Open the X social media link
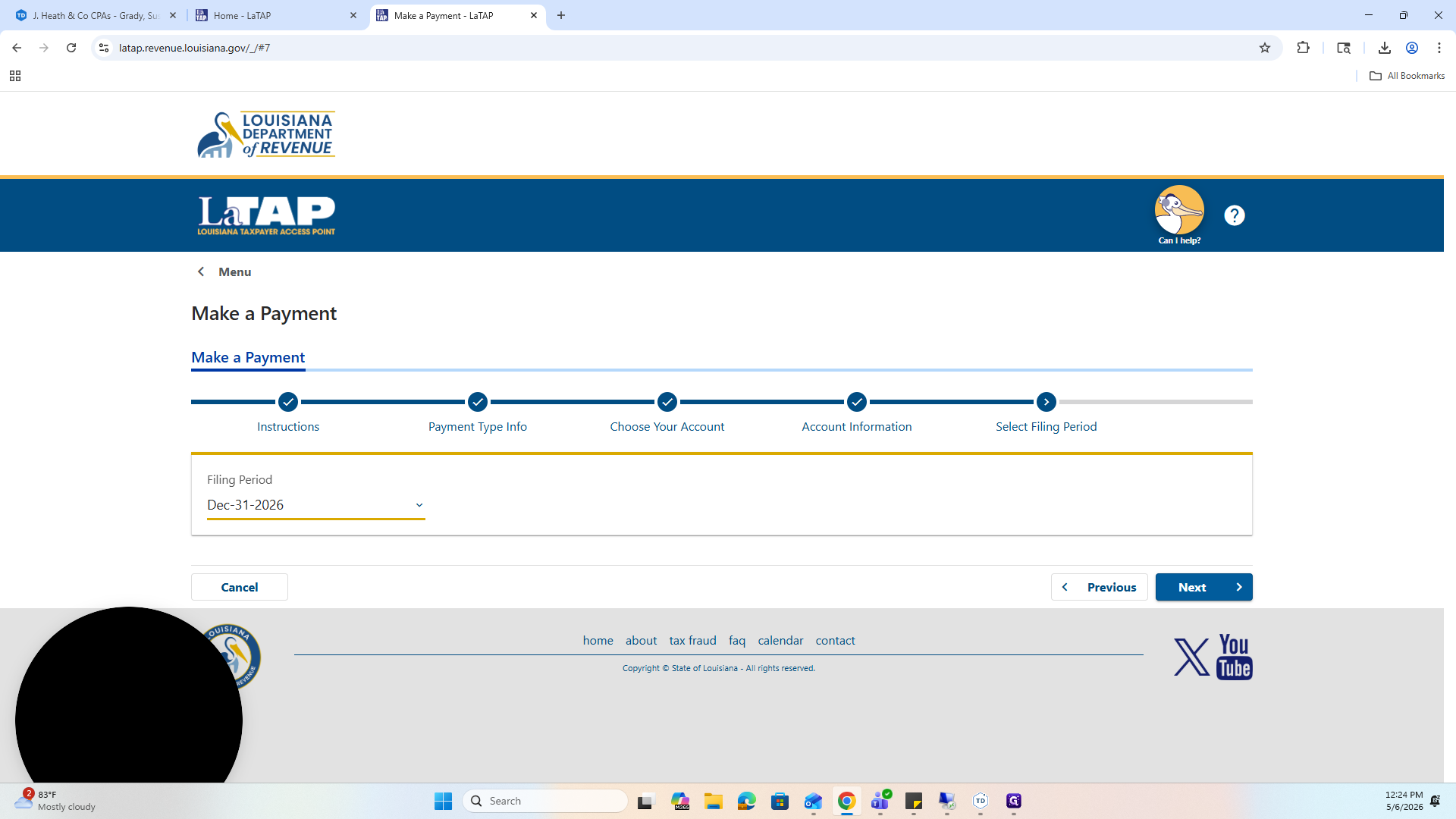Image resolution: width=1456 pixels, height=819 pixels. 1192,657
